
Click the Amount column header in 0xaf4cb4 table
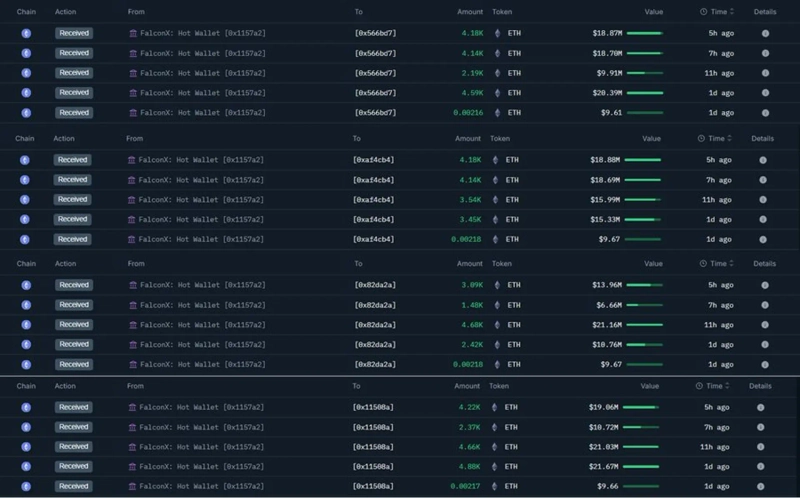click(467, 138)
